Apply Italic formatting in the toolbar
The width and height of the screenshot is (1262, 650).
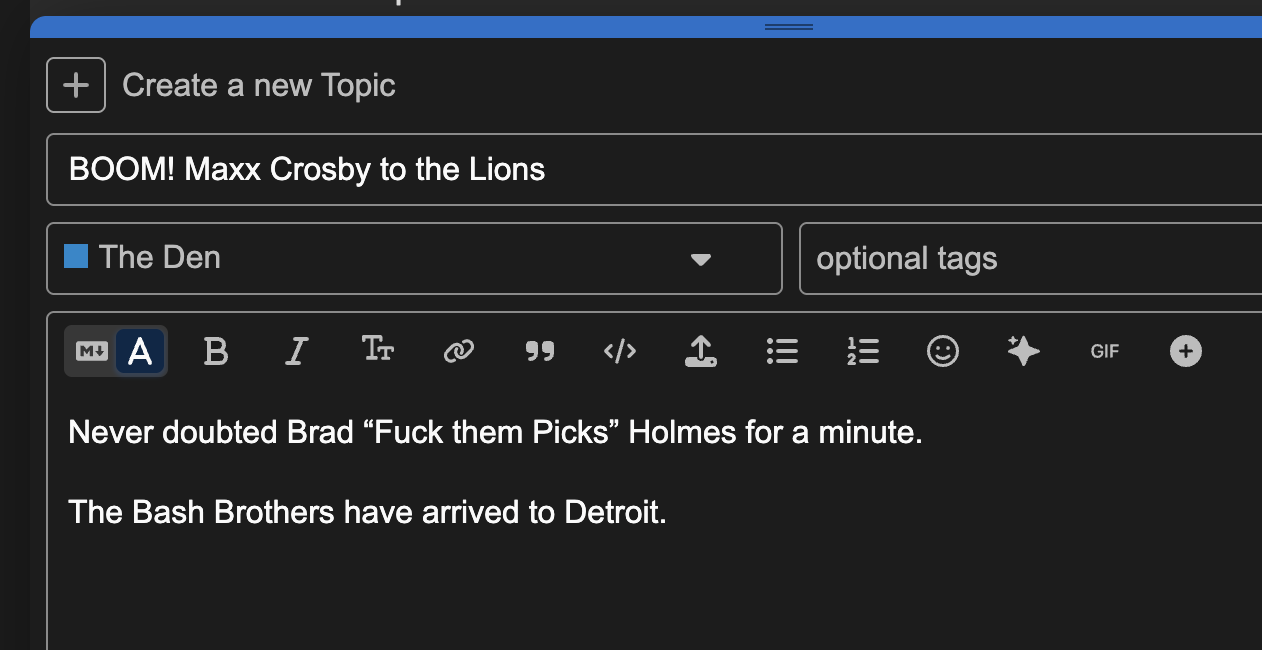(296, 351)
